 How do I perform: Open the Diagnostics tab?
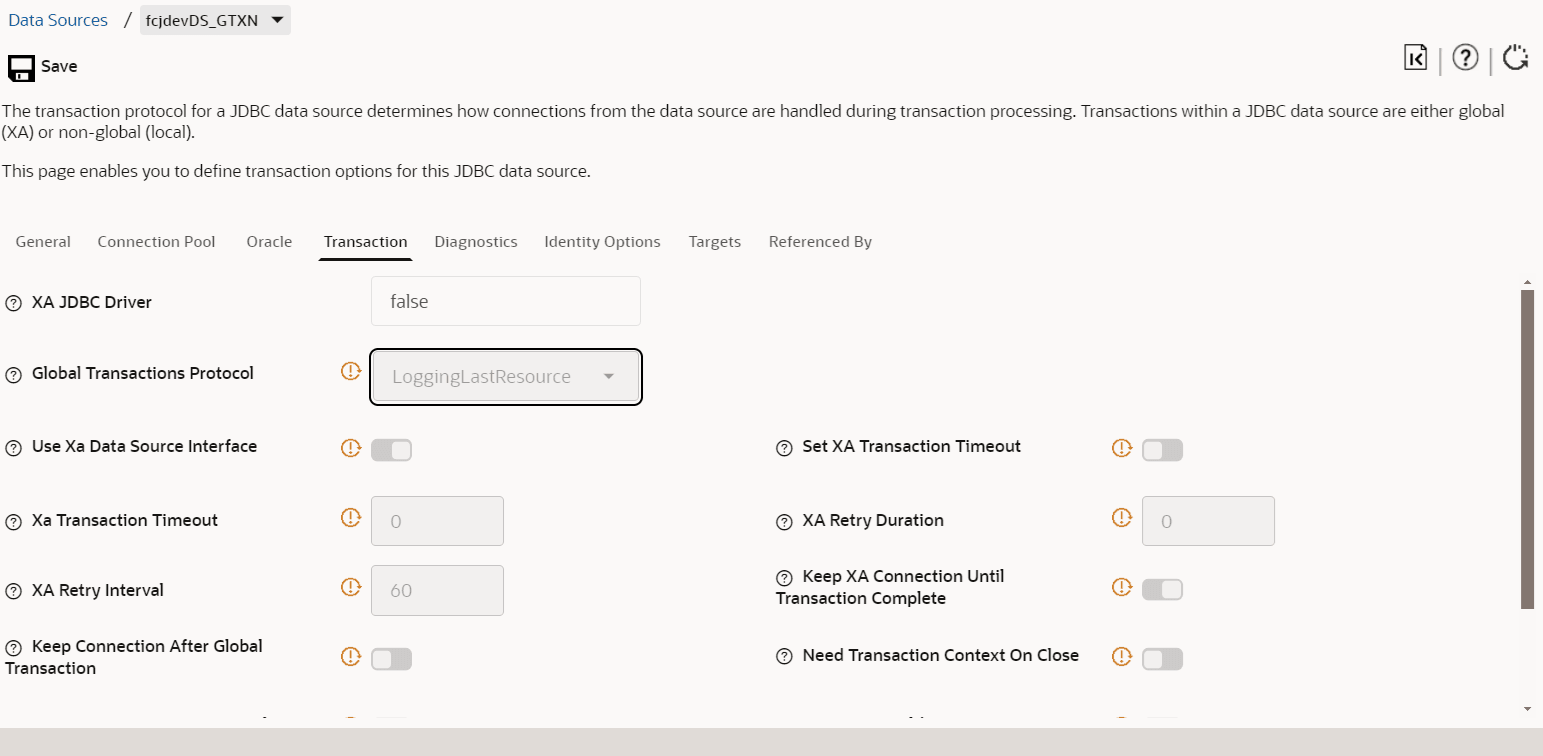tap(476, 242)
